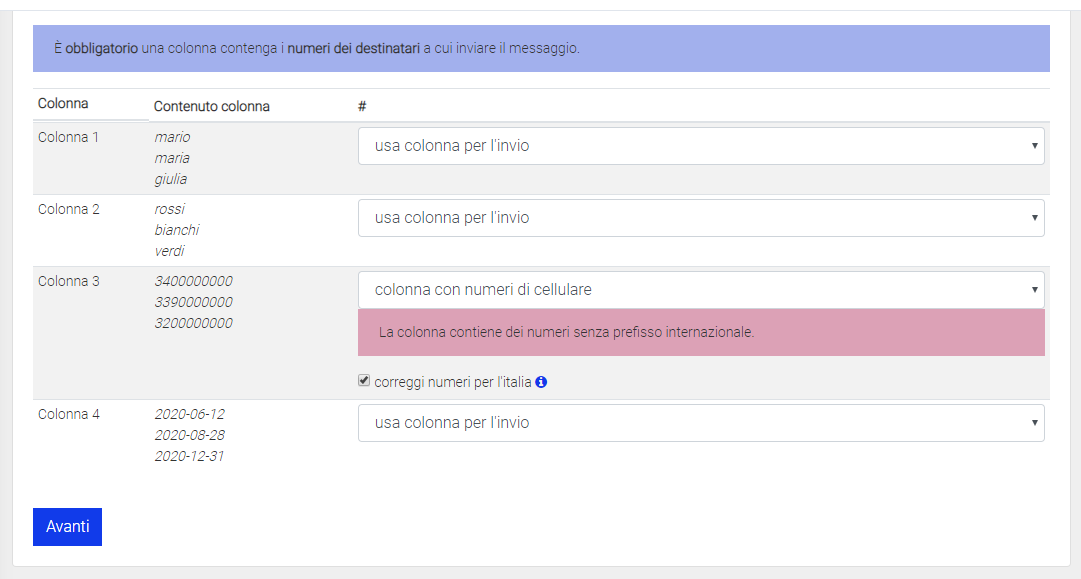Open the colonna con numeri di cellulare dropdown
The width and height of the screenshot is (1081, 579).
700,290
